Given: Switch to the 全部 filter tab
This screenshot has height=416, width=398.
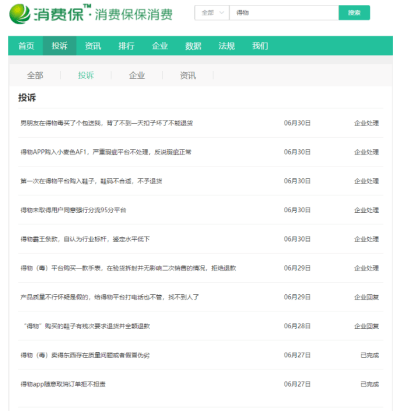Looking at the screenshot, I should coord(35,75).
